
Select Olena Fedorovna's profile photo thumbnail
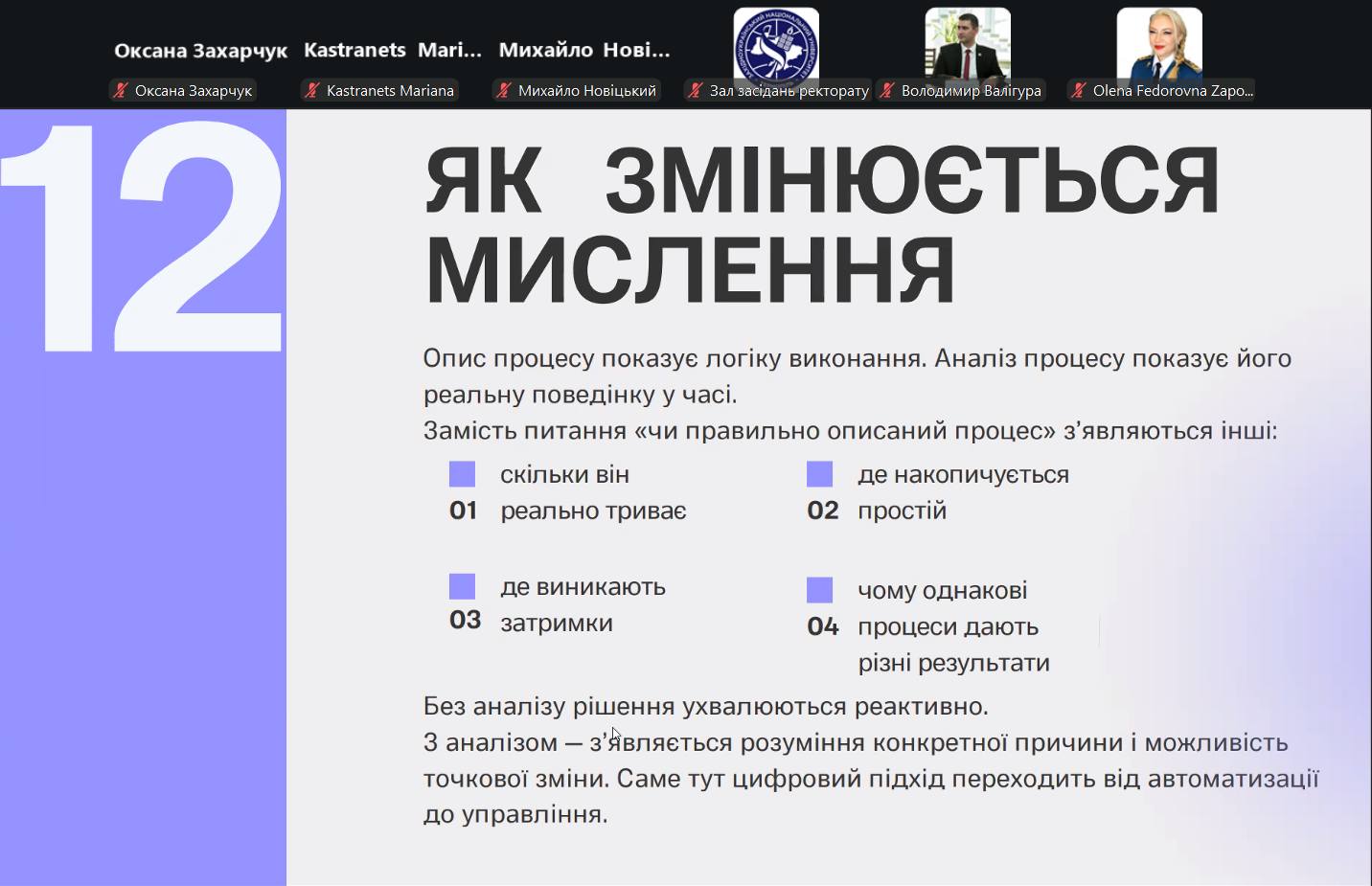(x=1159, y=43)
